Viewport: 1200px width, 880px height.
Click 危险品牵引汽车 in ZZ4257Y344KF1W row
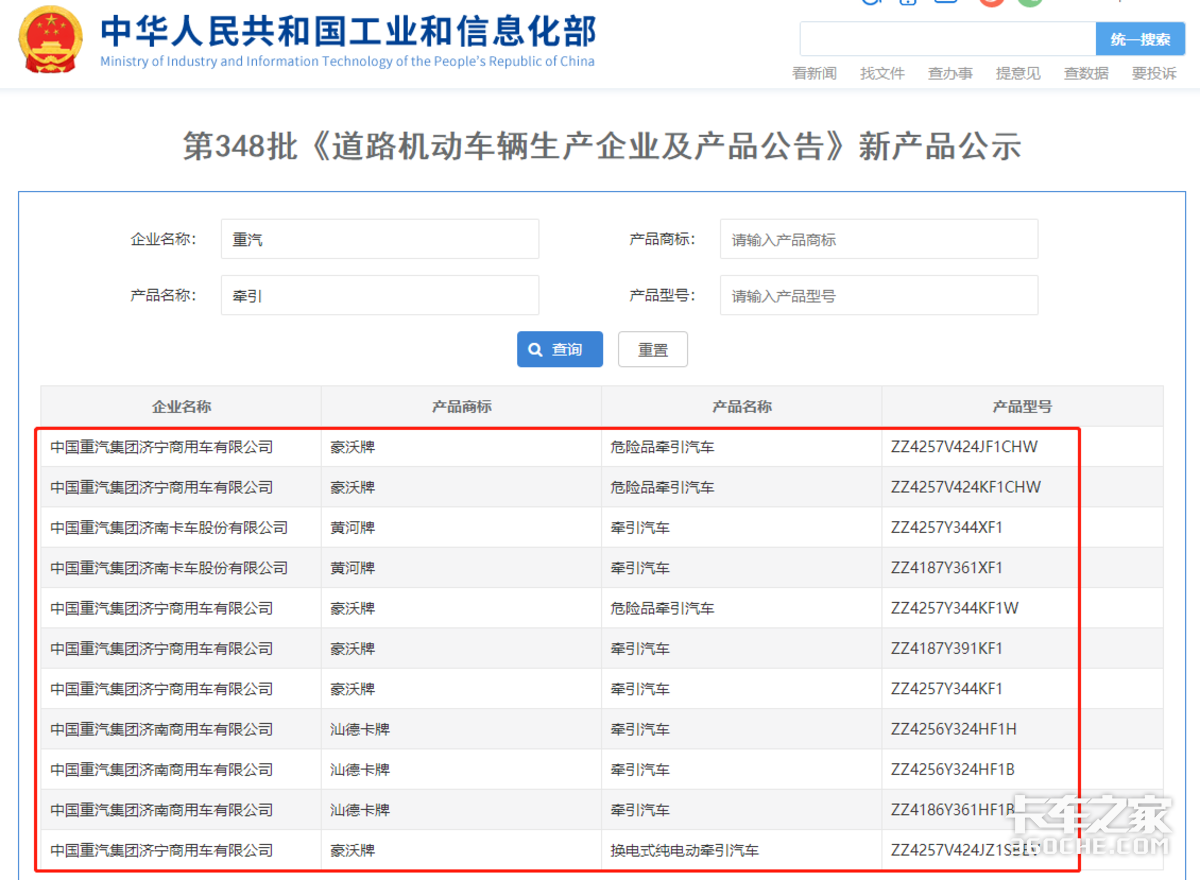[x=662, y=608]
